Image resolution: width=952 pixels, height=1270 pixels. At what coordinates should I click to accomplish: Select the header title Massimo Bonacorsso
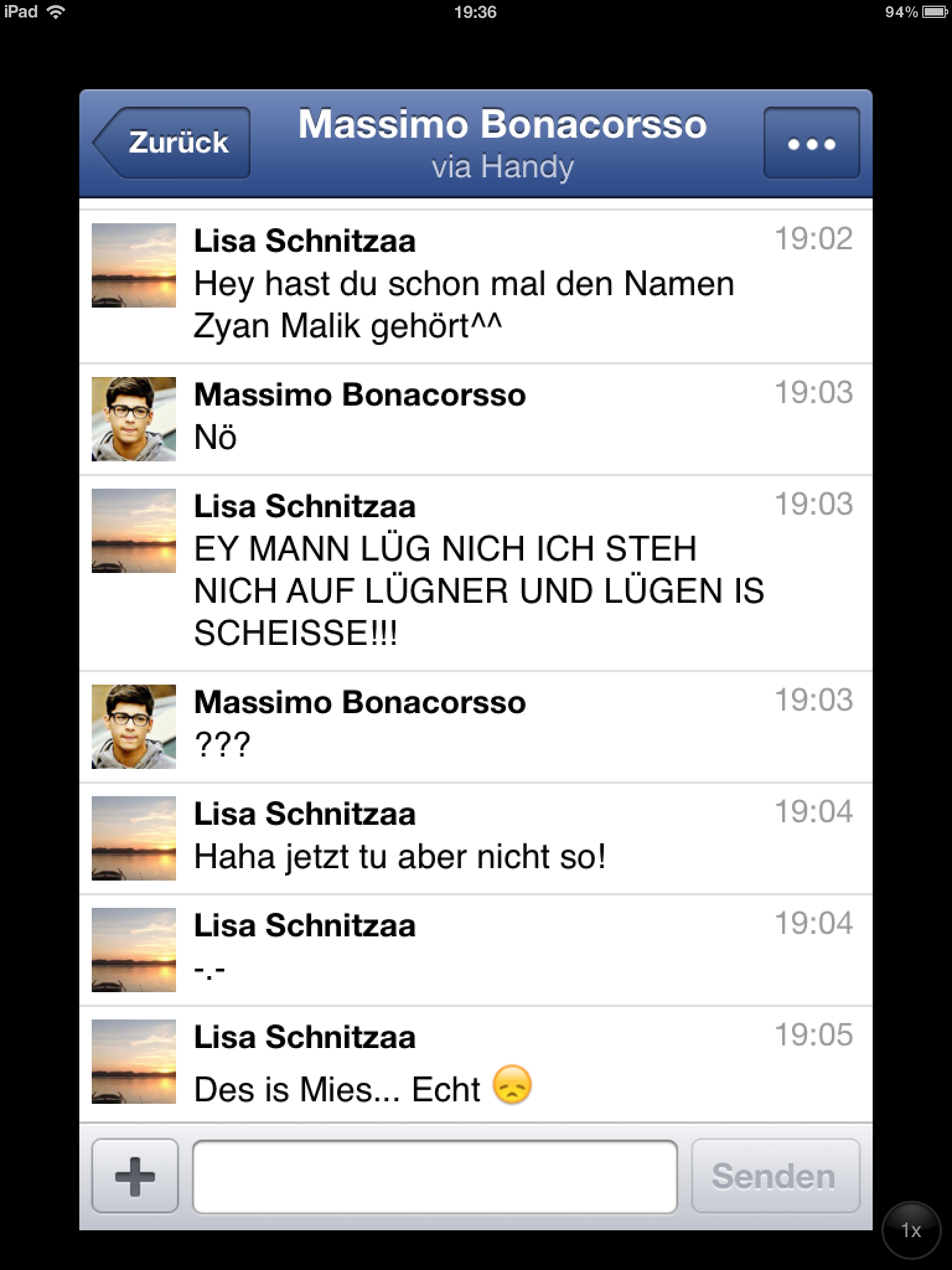pos(503,124)
